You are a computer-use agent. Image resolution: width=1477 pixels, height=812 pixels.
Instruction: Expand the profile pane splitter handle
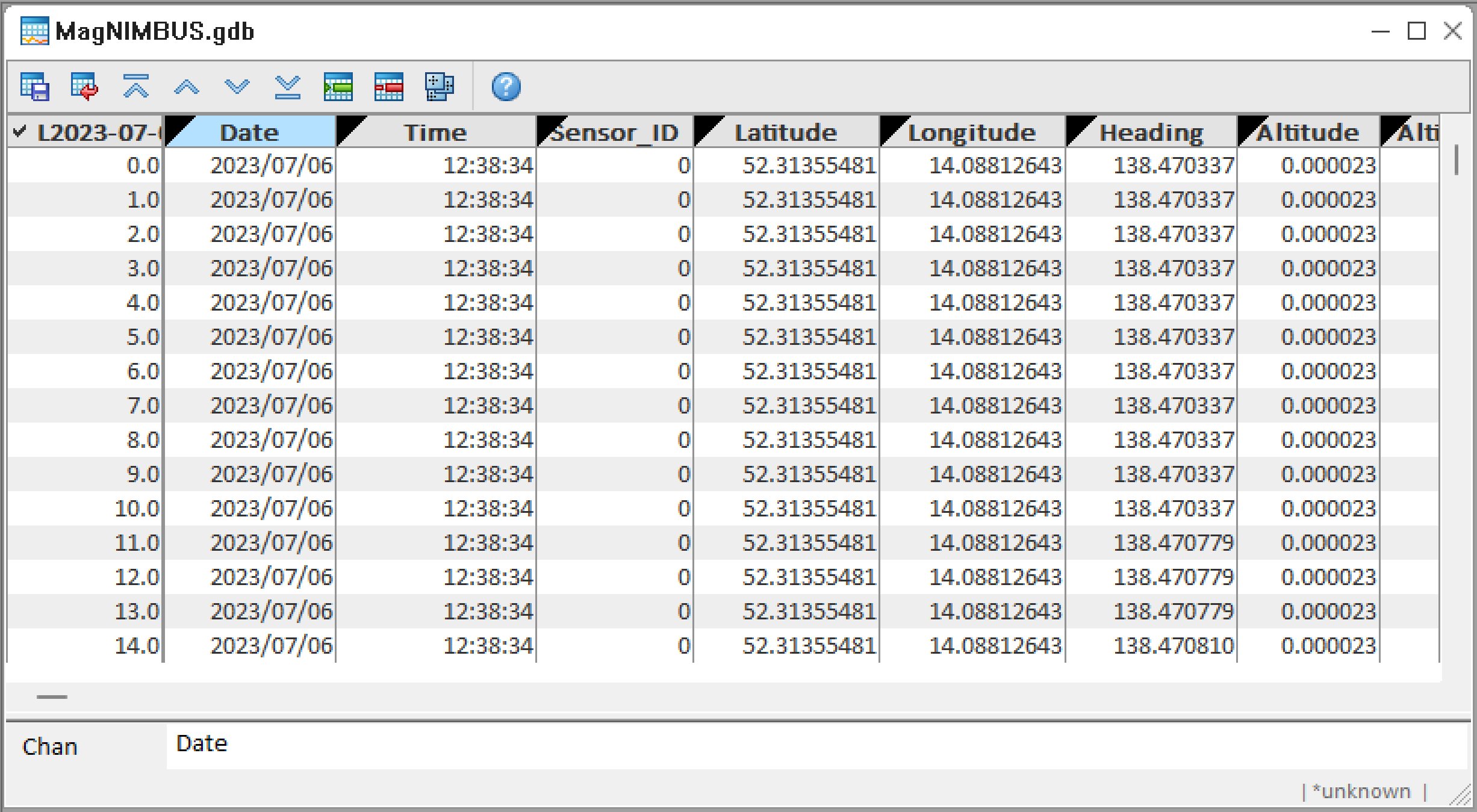tap(51, 696)
